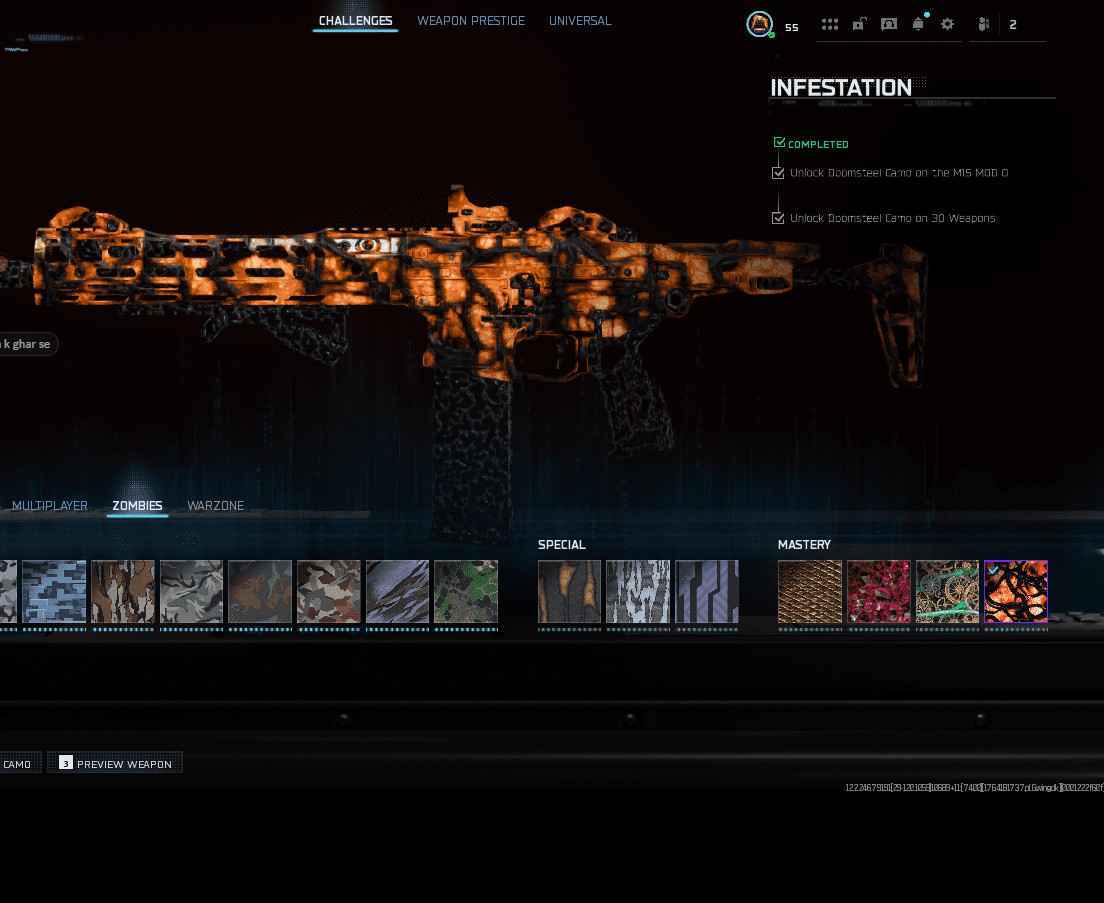Open the settings gear icon
Screen dimensions: 1104x903
coord(948,25)
